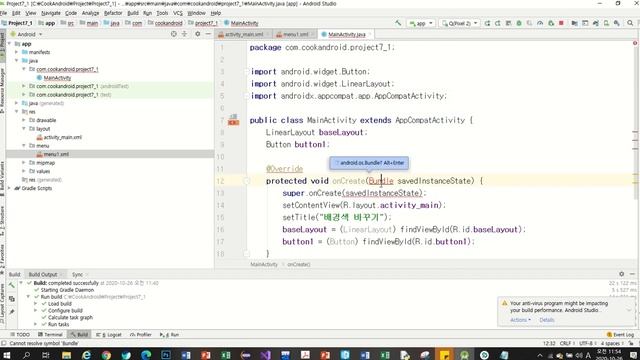The width and height of the screenshot is (640, 360).
Task: Open Resource Manager side tool window
Action: pos(2,90)
